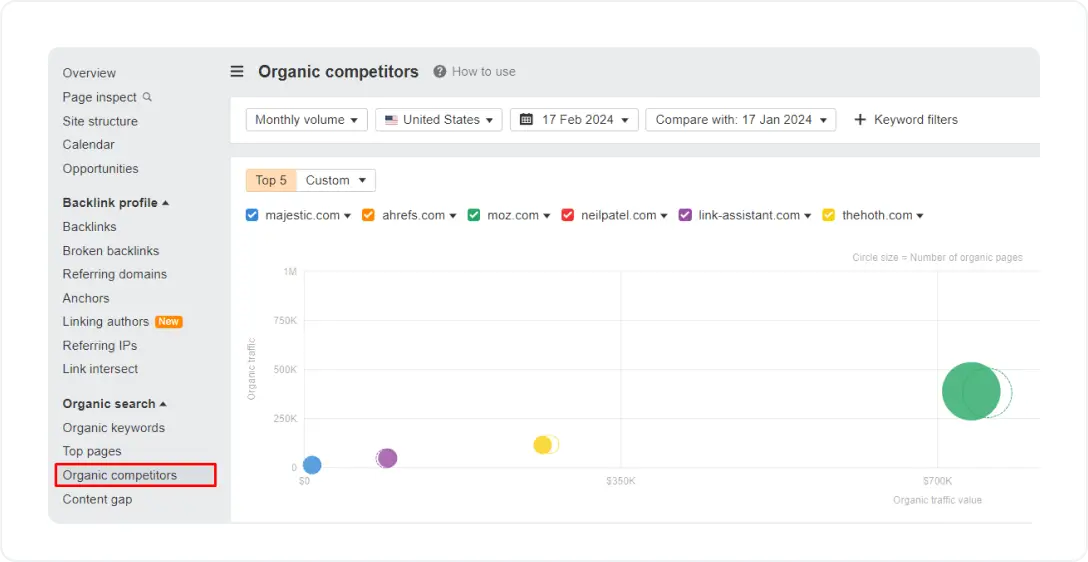Open Organic competitors in sidebar
Screen dimensions: 1088x562
coord(120,475)
